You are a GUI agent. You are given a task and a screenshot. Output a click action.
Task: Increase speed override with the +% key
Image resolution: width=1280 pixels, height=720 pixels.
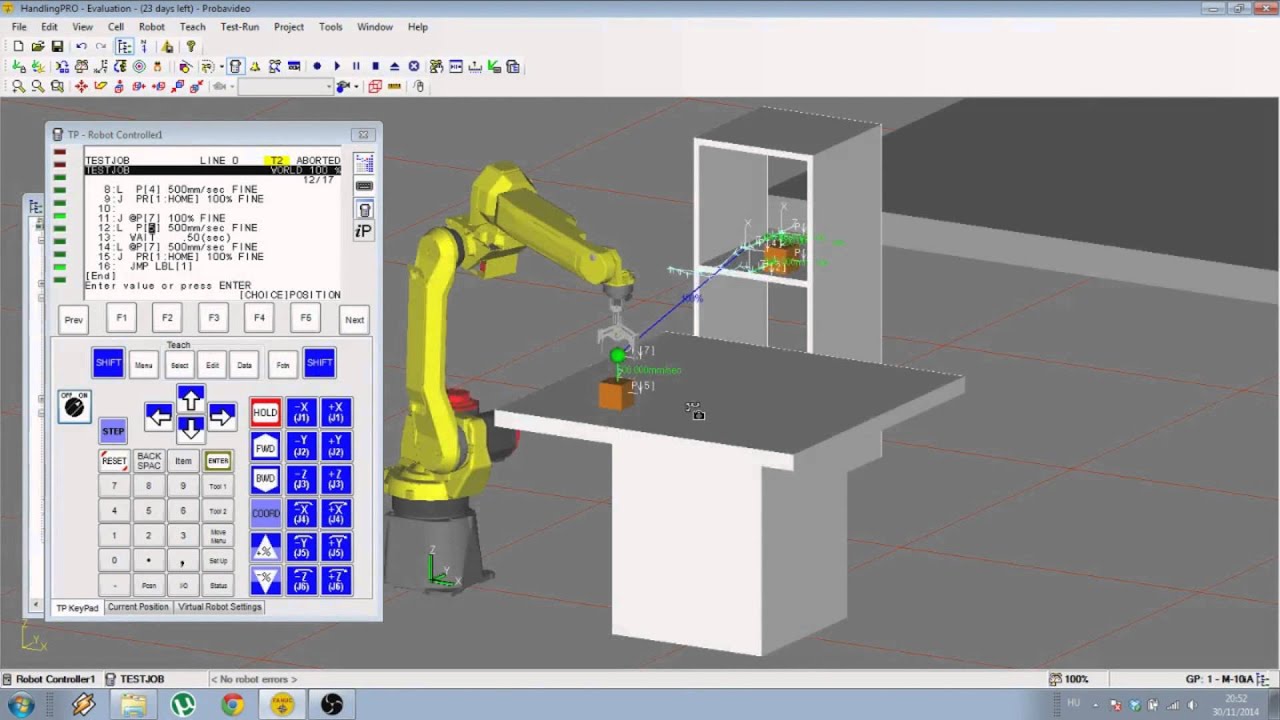[265, 547]
